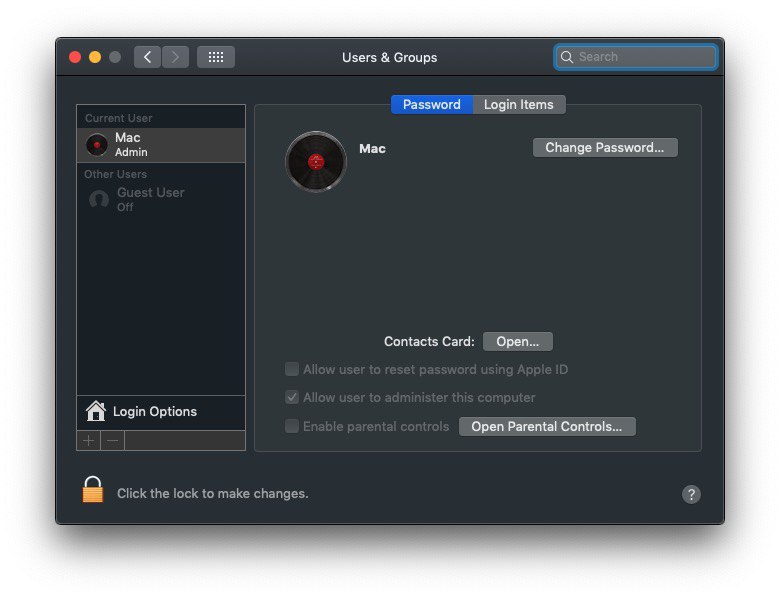The image size is (780, 598).
Task: Click "Click the lock to make changes." text
Action: pos(212,494)
